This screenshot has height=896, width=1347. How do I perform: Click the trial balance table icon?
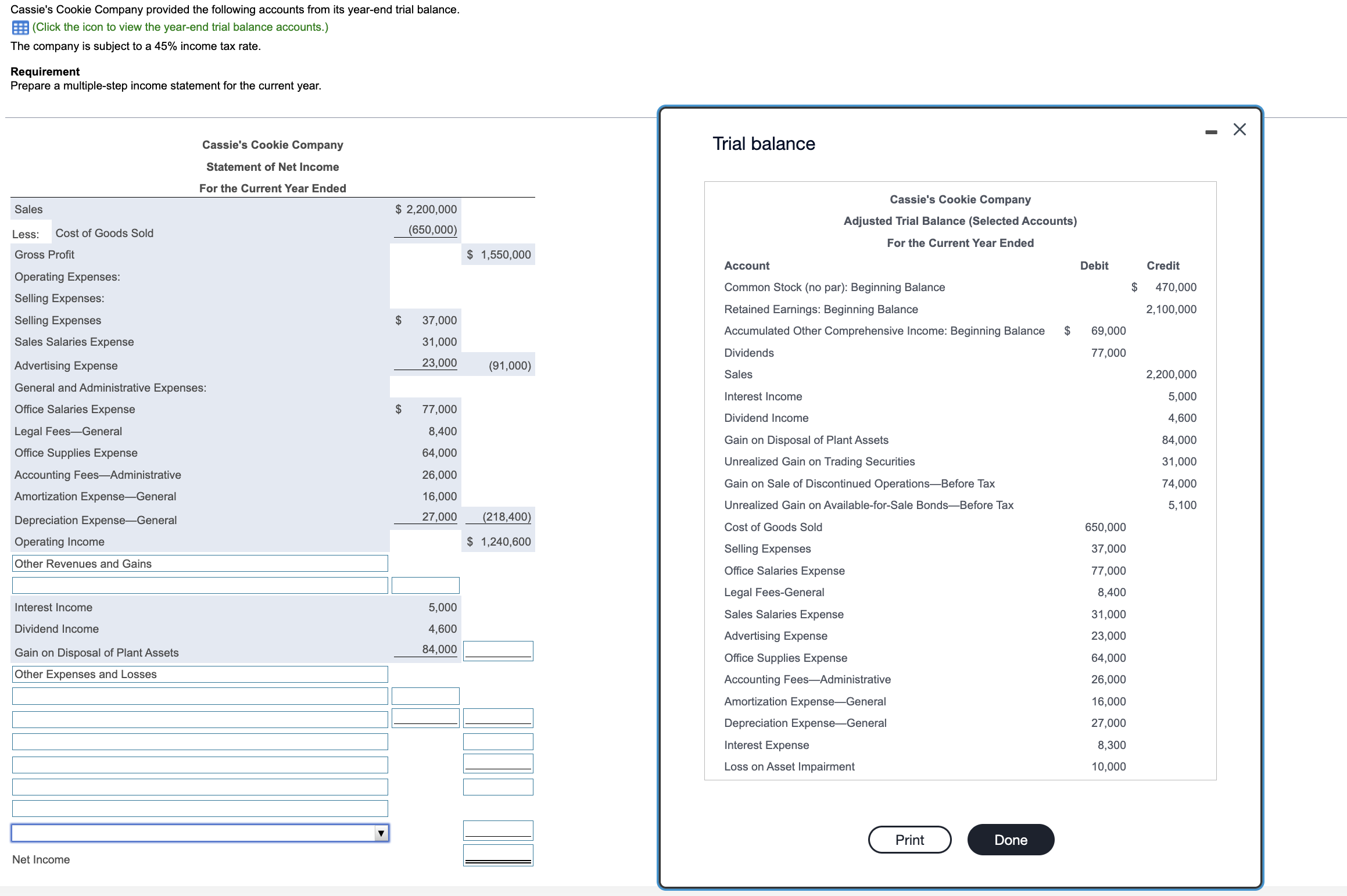20,27
